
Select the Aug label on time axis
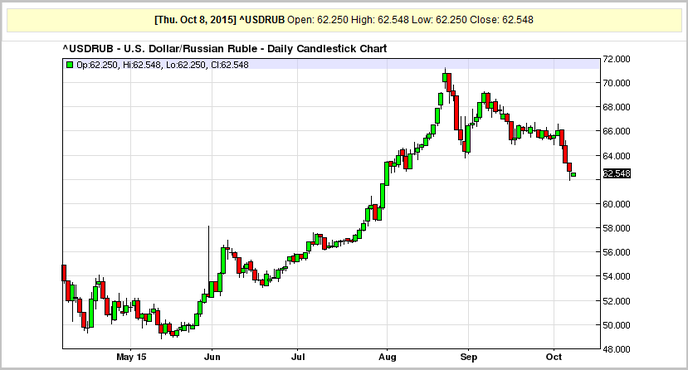click(387, 357)
